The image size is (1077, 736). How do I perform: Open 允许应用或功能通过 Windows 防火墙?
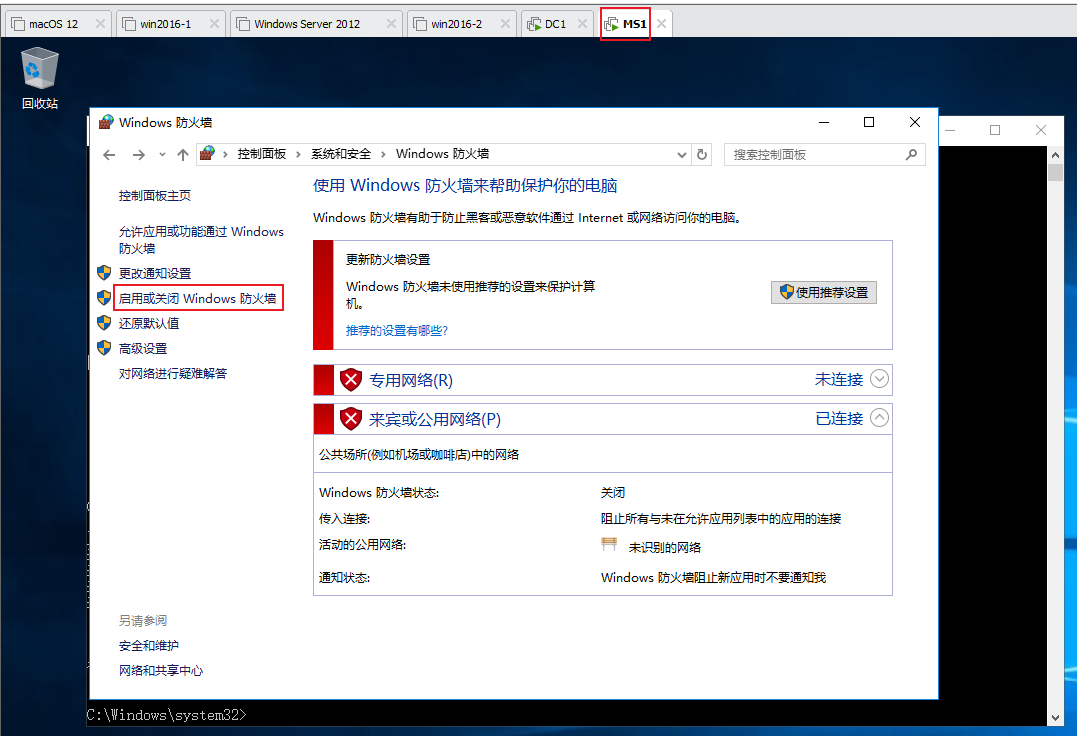(x=201, y=240)
